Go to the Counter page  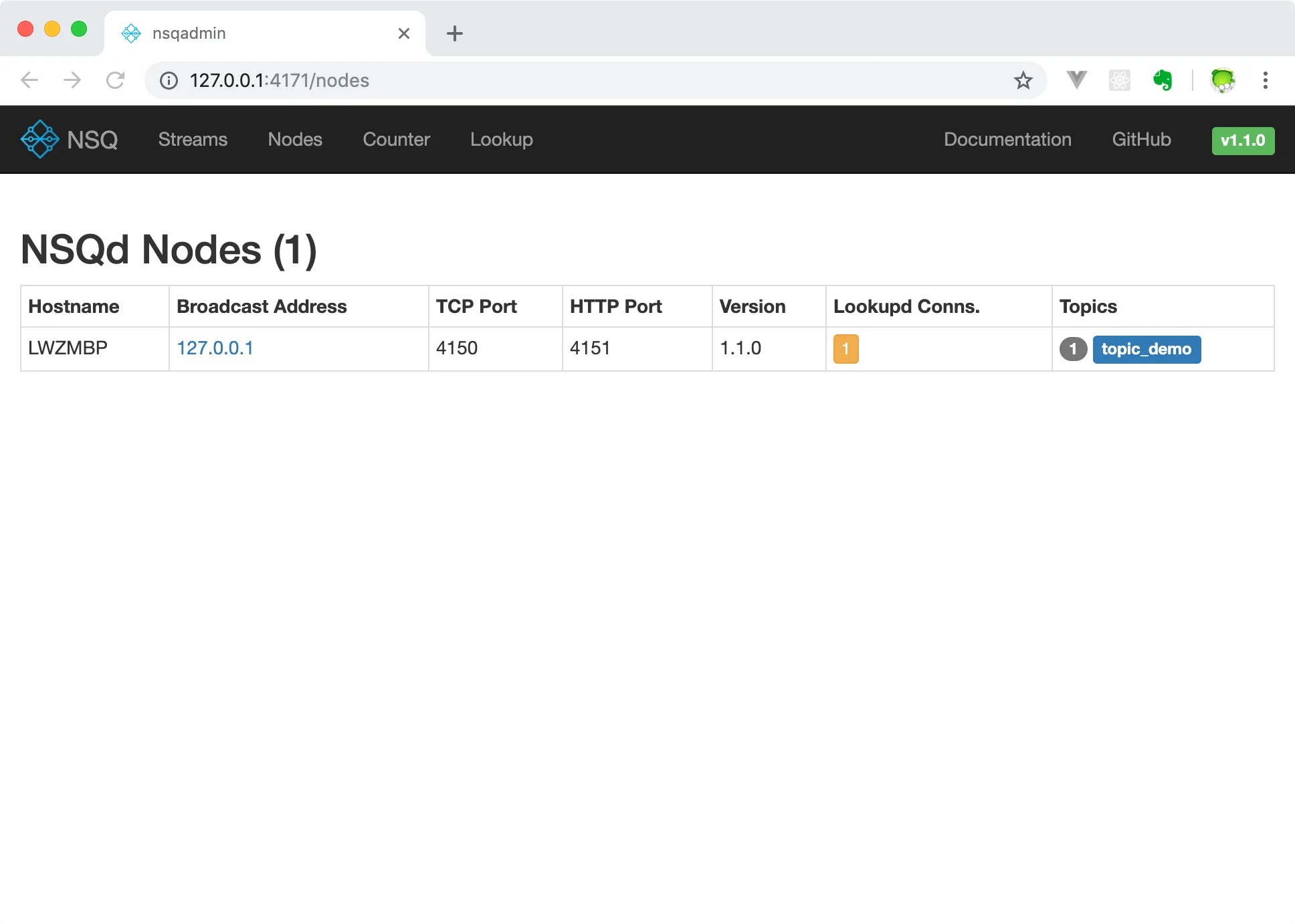(x=396, y=139)
